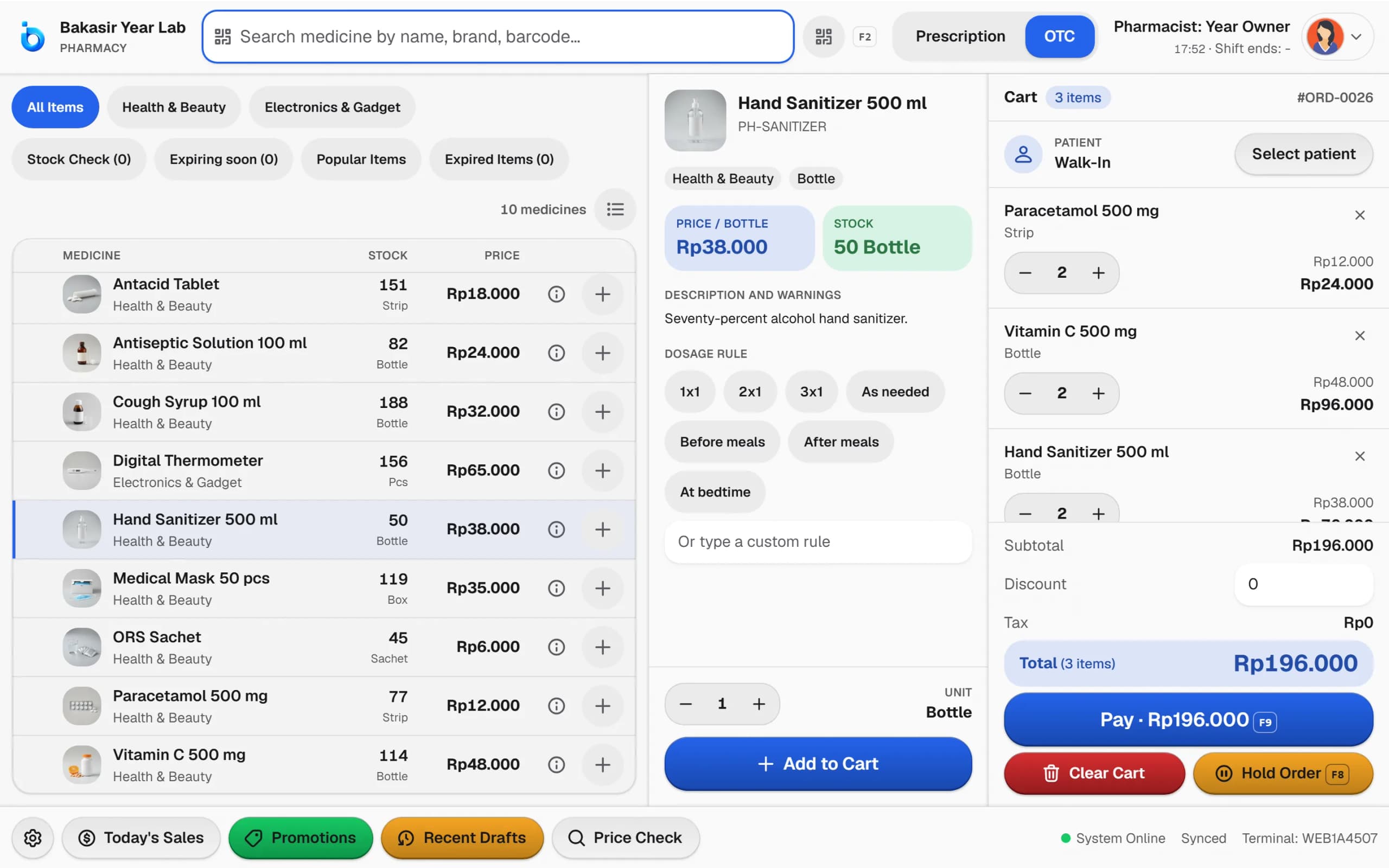Screen dimensions: 1389x868
Task: Open Promotions from bottom bar
Action: [301, 838]
